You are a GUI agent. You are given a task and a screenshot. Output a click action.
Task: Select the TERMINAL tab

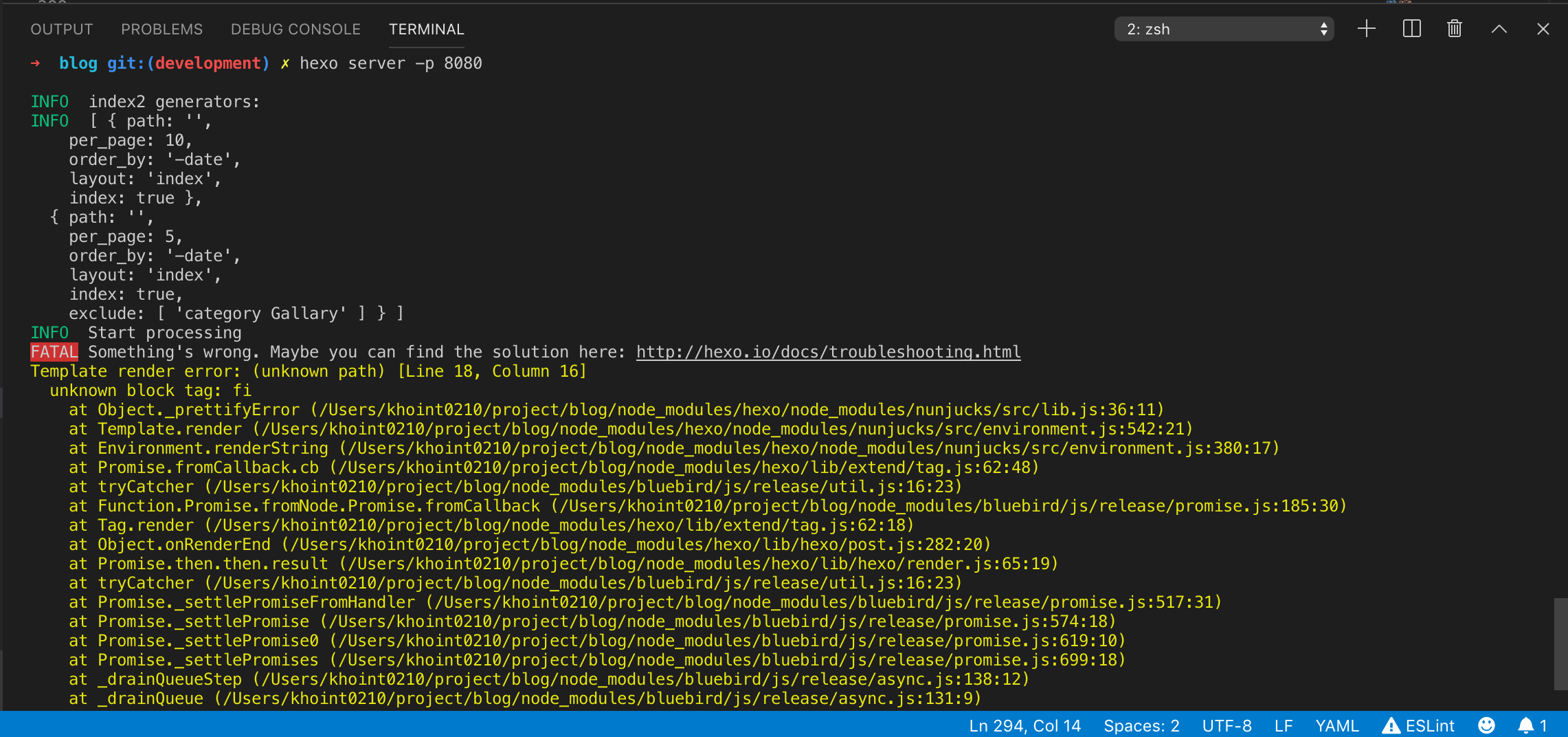tap(426, 29)
